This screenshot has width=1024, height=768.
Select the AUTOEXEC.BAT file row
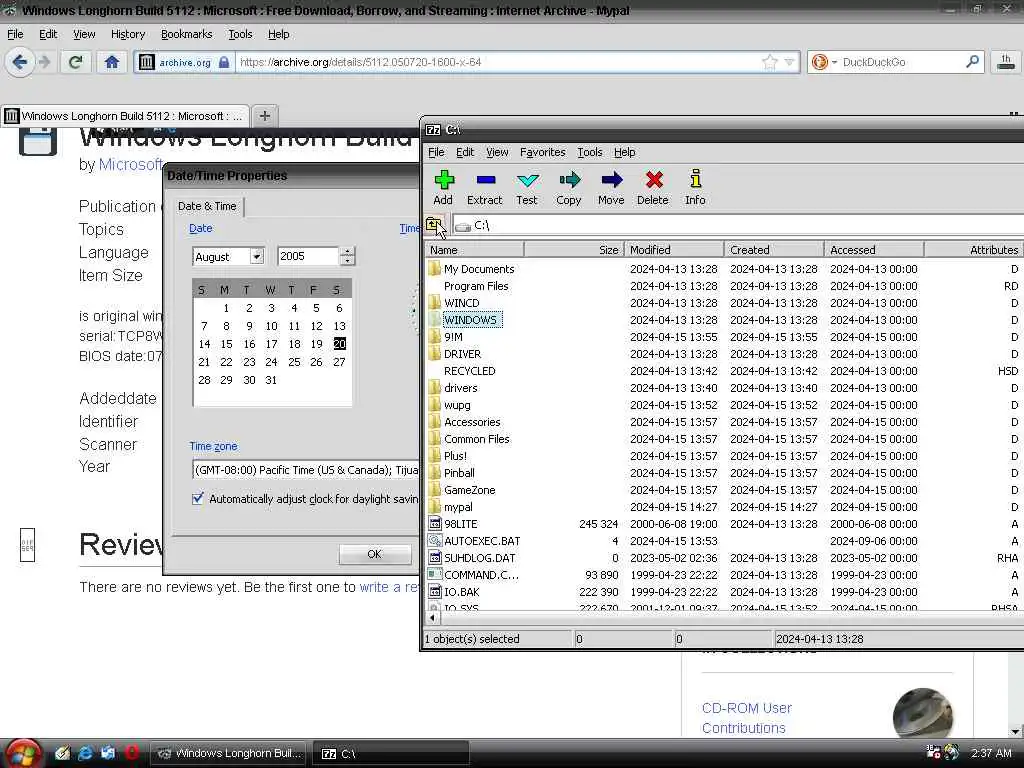tap(482, 541)
